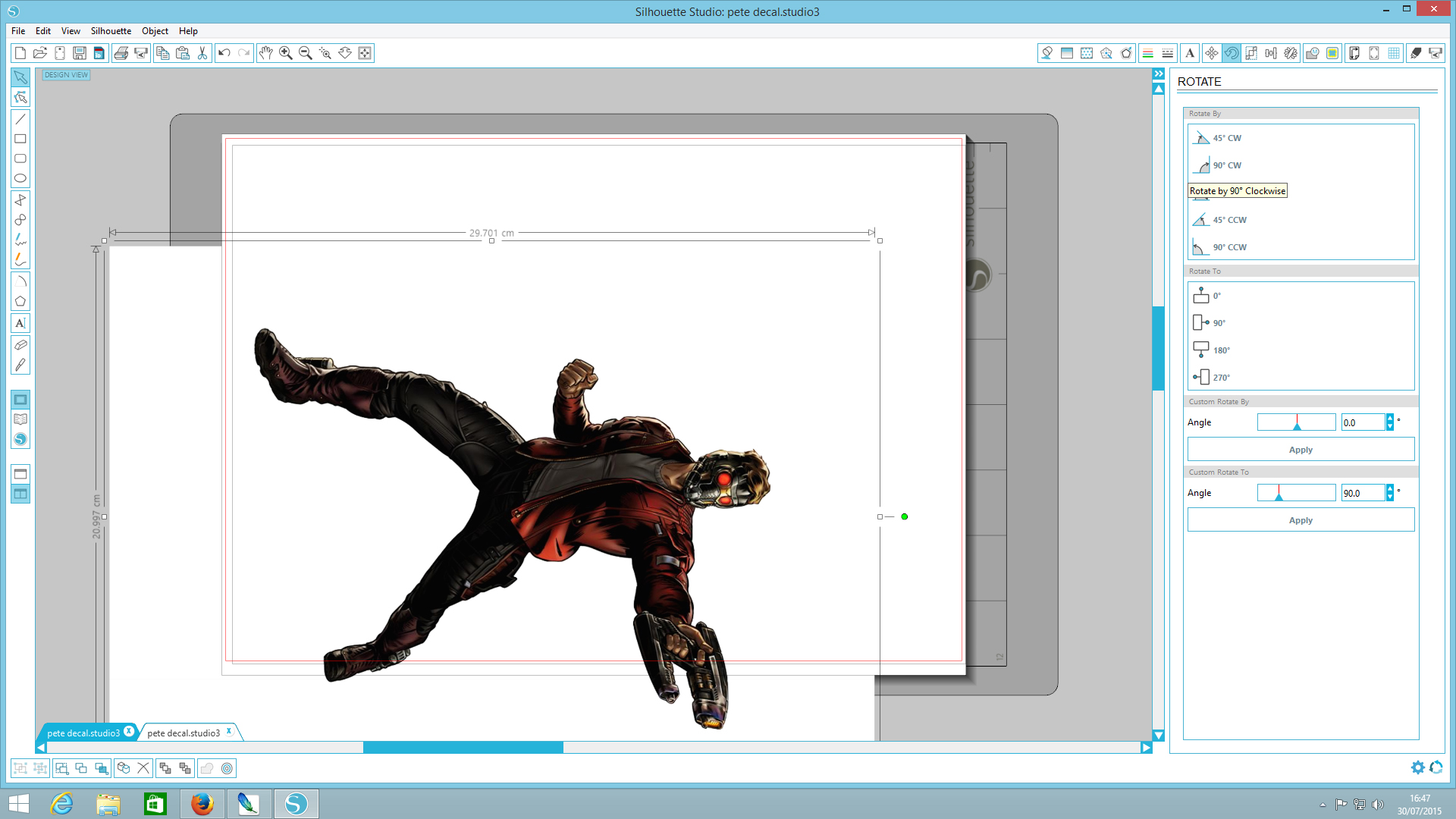This screenshot has height=819, width=1456.
Task: Rotate by 45° CW
Action: point(1218,138)
